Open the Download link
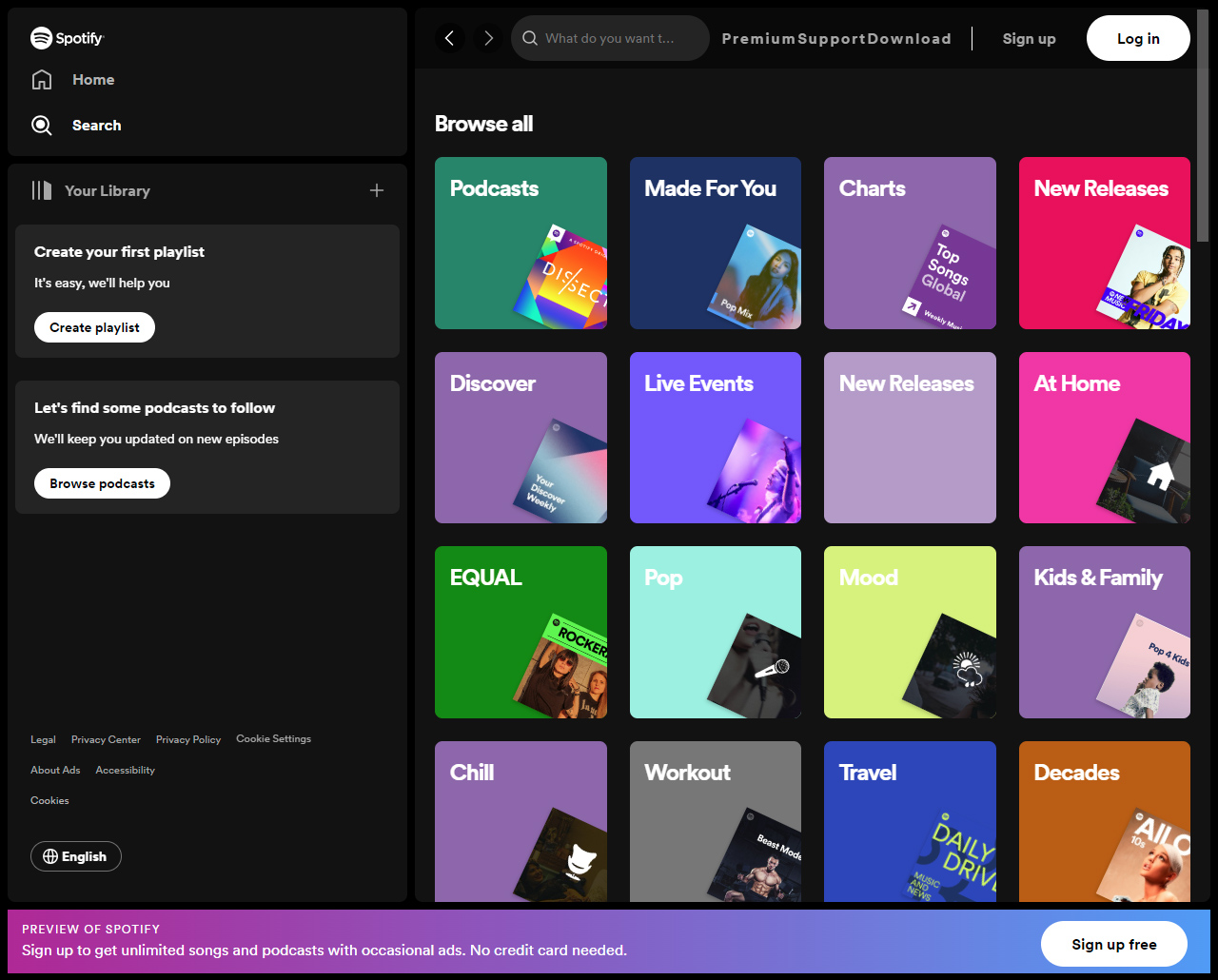The height and width of the screenshot is (980, 1218). [909, 38]
